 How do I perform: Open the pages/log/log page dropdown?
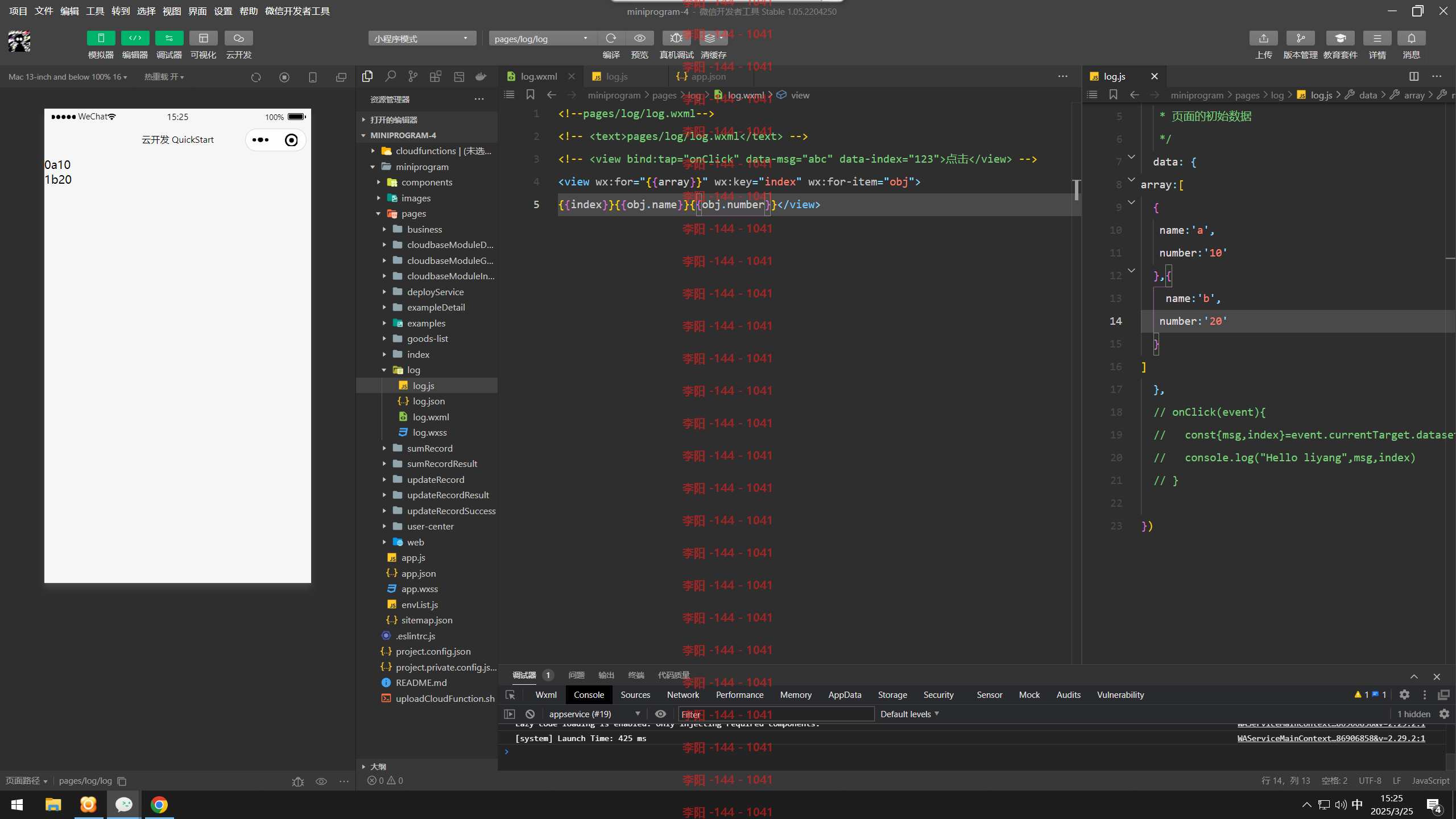[x=542, y=38]
